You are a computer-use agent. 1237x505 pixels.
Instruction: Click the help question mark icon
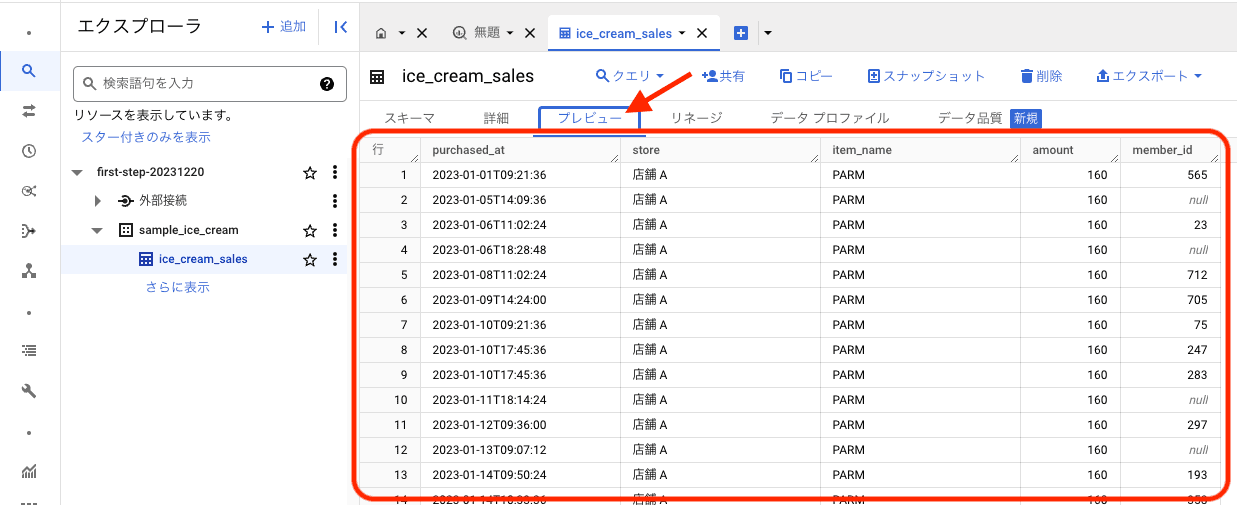(x=327, y=84)
